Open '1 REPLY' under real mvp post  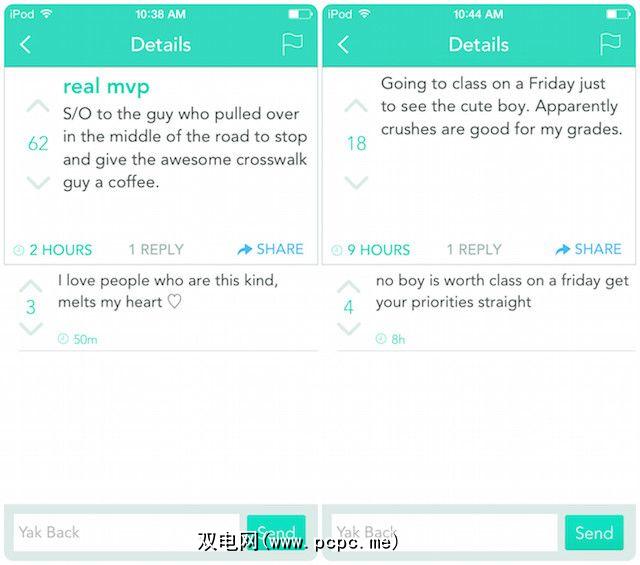(156, 250)
